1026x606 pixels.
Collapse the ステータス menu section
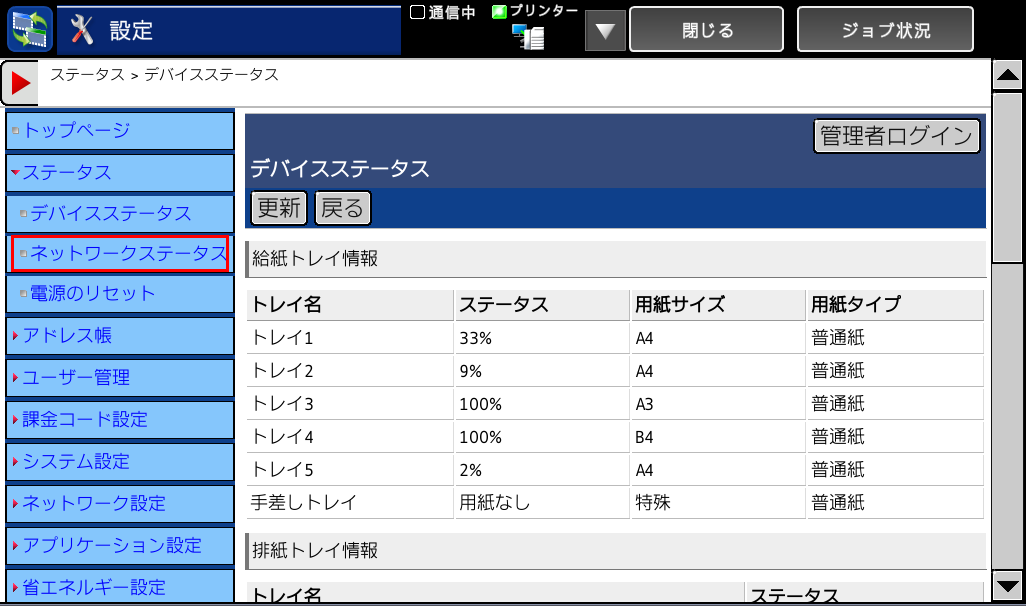(x=67, y=172)
